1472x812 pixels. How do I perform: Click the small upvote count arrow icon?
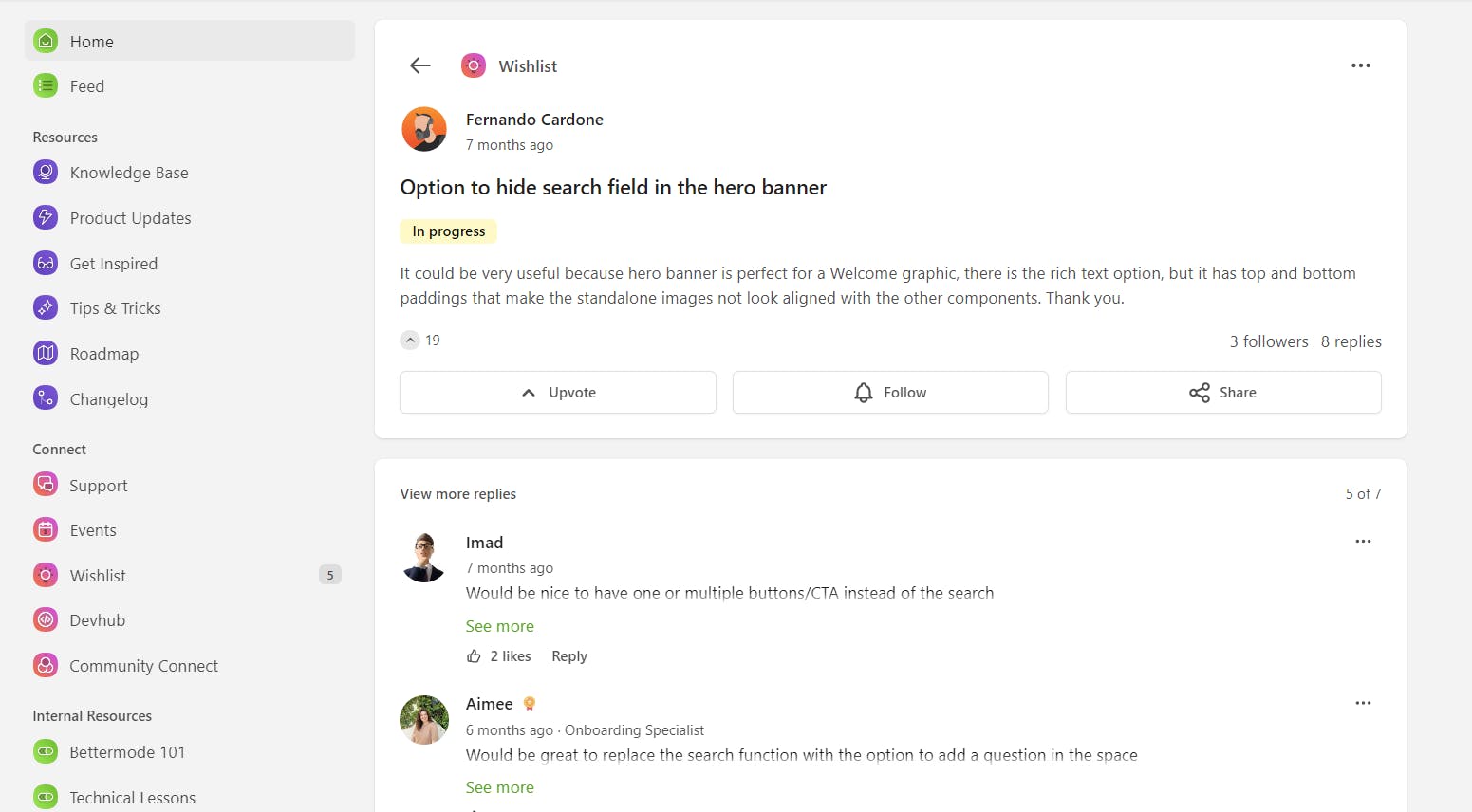pos(410,341)
